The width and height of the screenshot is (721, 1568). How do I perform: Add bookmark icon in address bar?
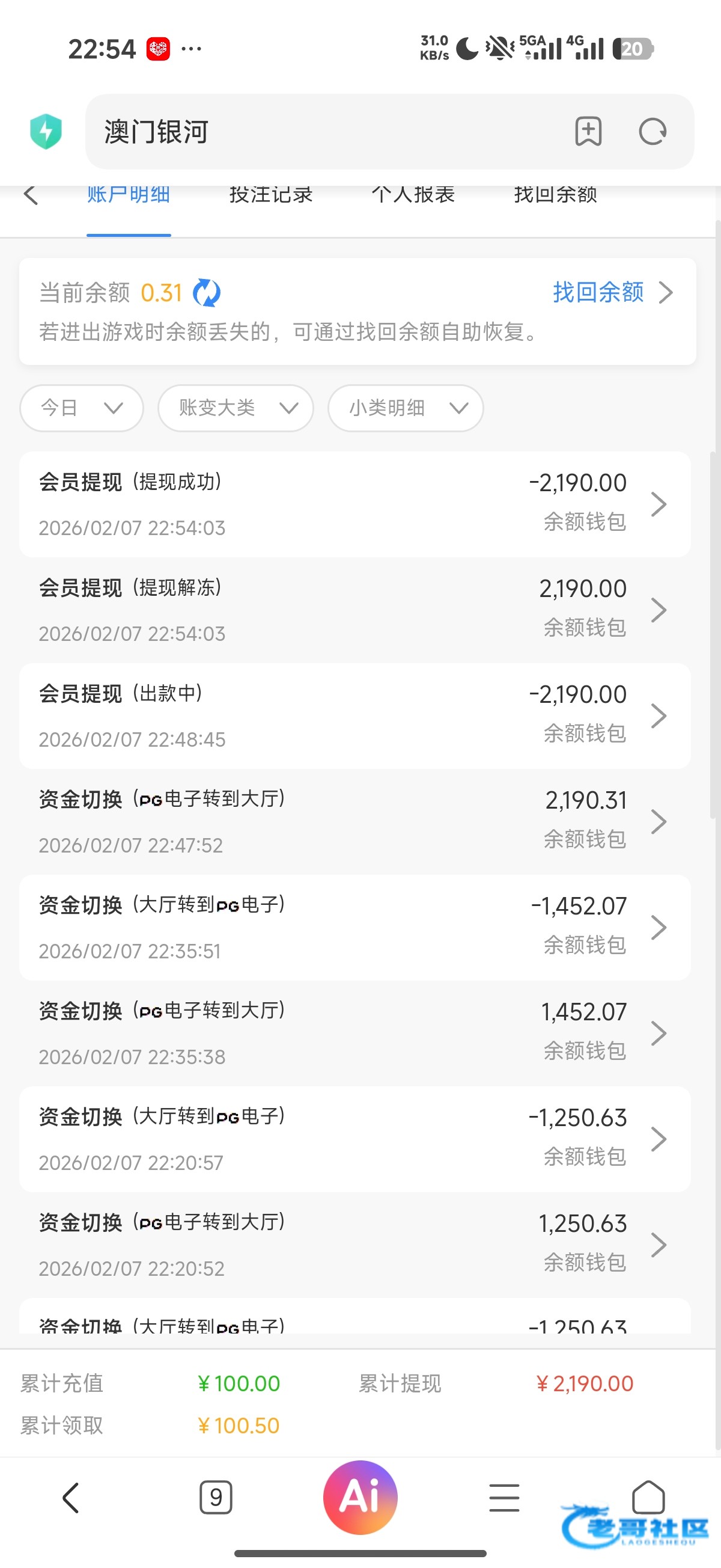click(x=588, y=132)
